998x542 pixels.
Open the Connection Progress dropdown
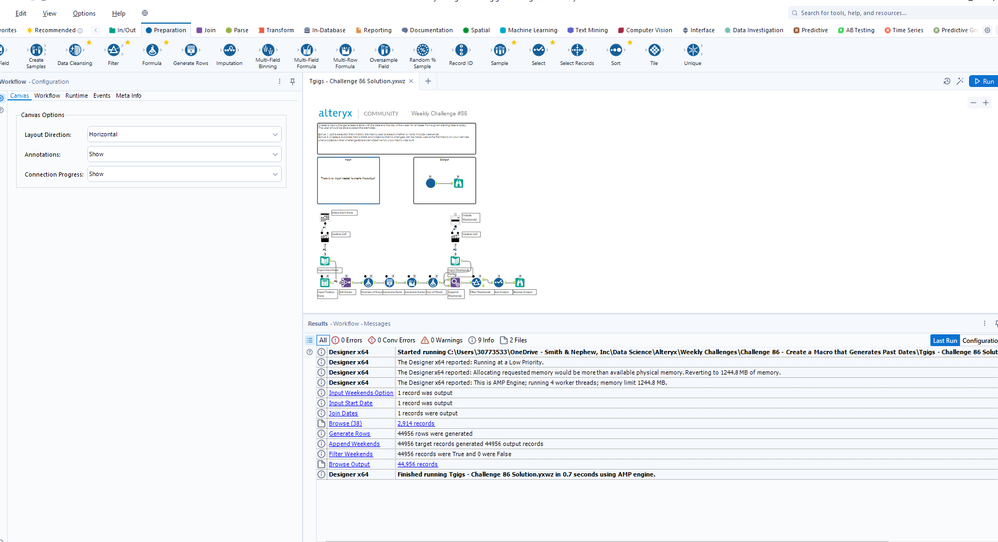click(184, 174)
